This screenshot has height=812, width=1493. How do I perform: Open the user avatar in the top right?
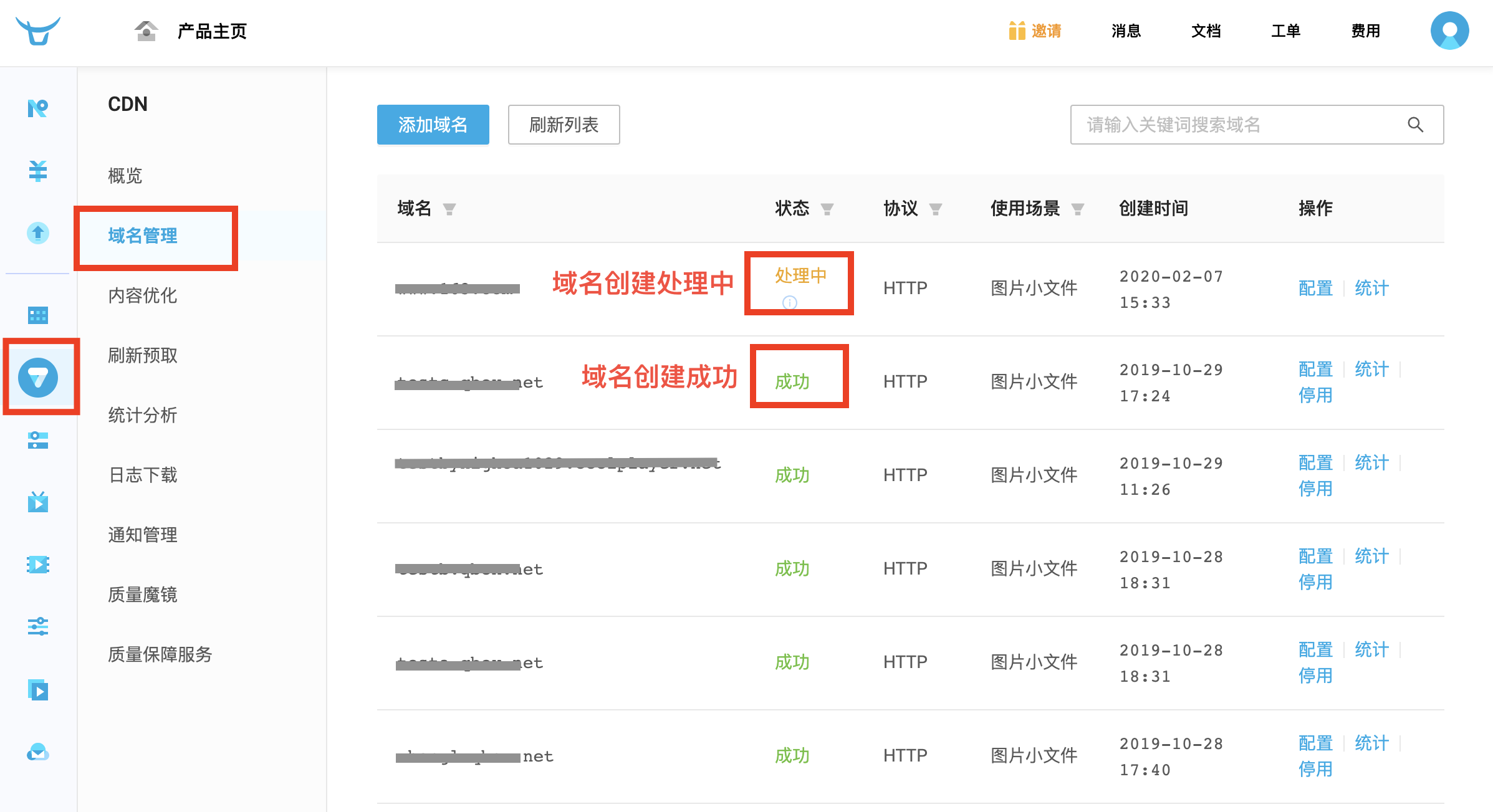[x=1449, y=30]
